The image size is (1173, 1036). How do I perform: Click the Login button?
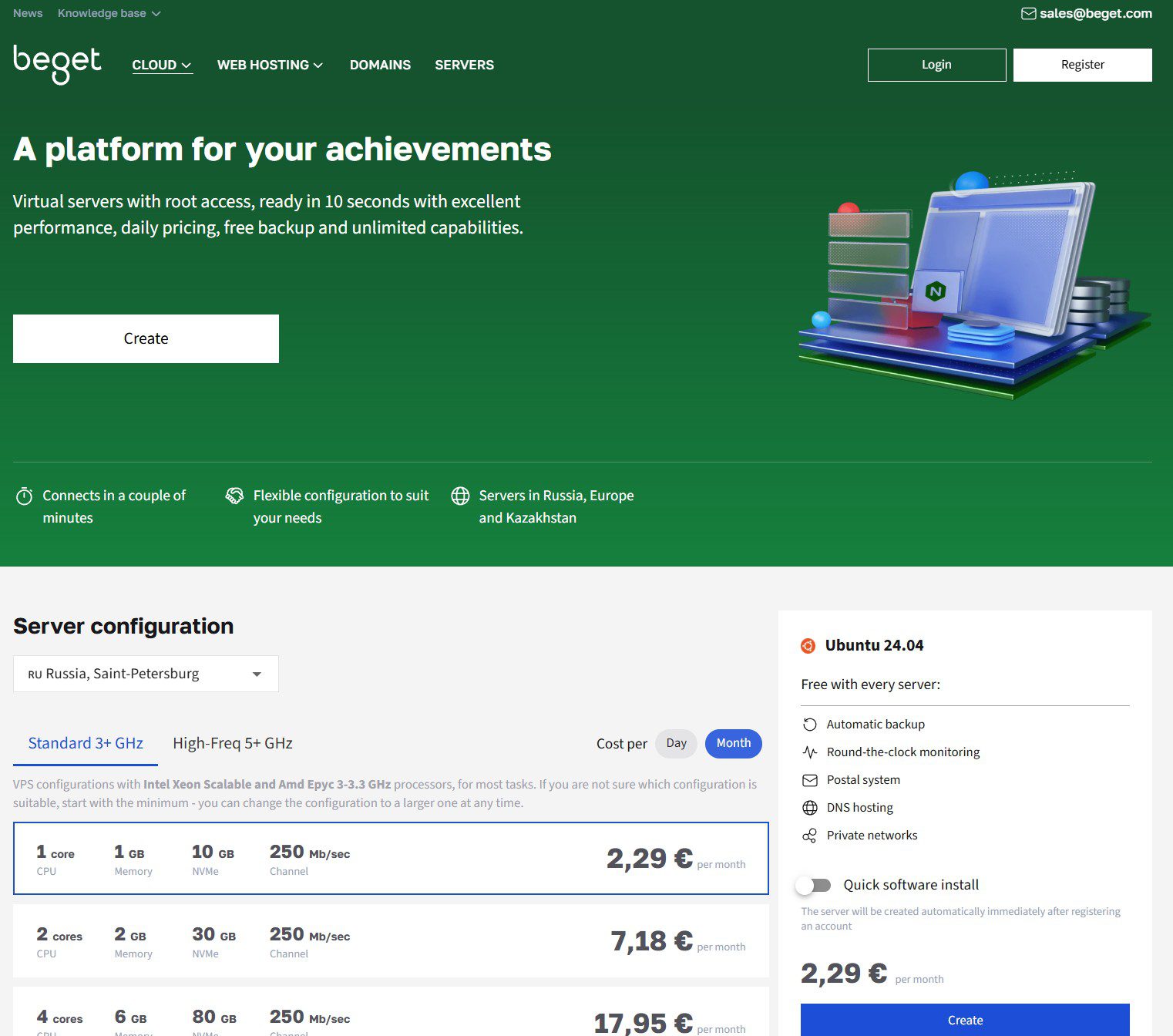point(936,65)
